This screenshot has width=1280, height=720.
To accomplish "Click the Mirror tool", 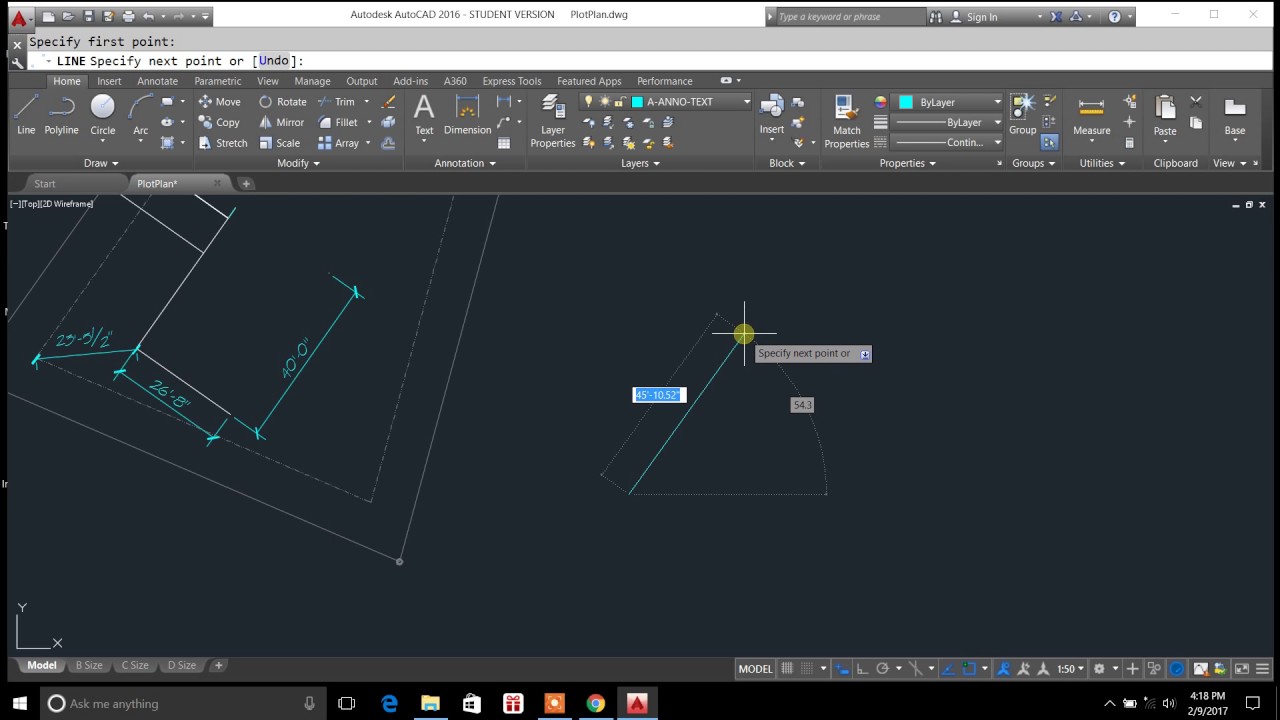I will coord(281,122).
